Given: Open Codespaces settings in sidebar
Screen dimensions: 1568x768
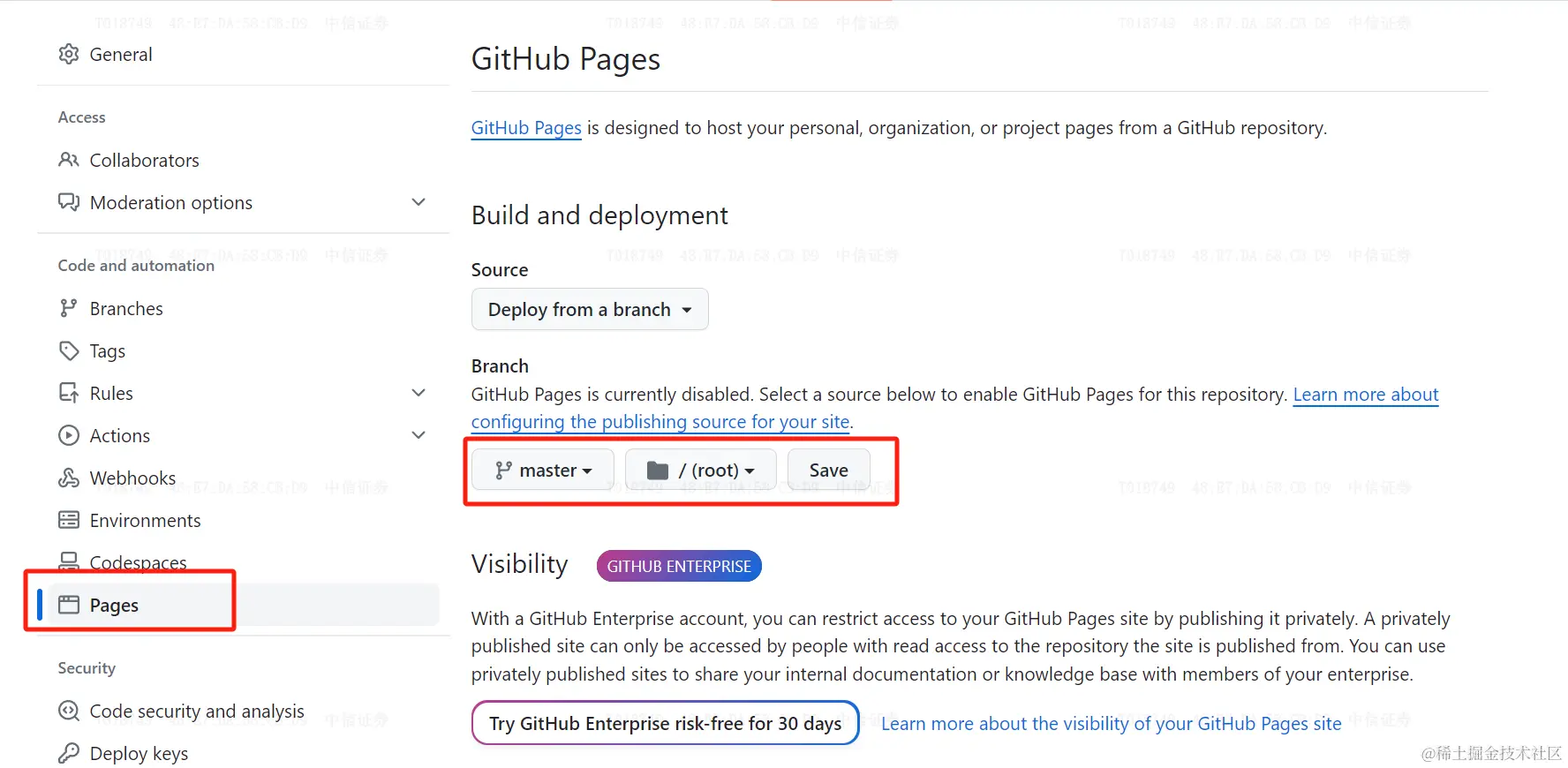Looking at the screenshot, I should coord(138,562).
